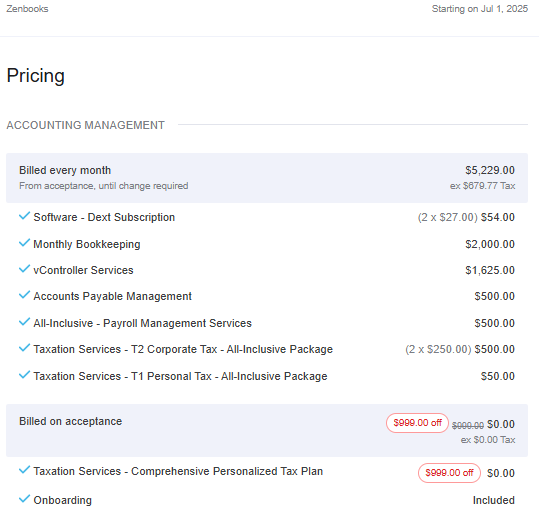Click the struck-through $999.00 original price
This screenshot has width=539, height=515.
pos(468,426)
